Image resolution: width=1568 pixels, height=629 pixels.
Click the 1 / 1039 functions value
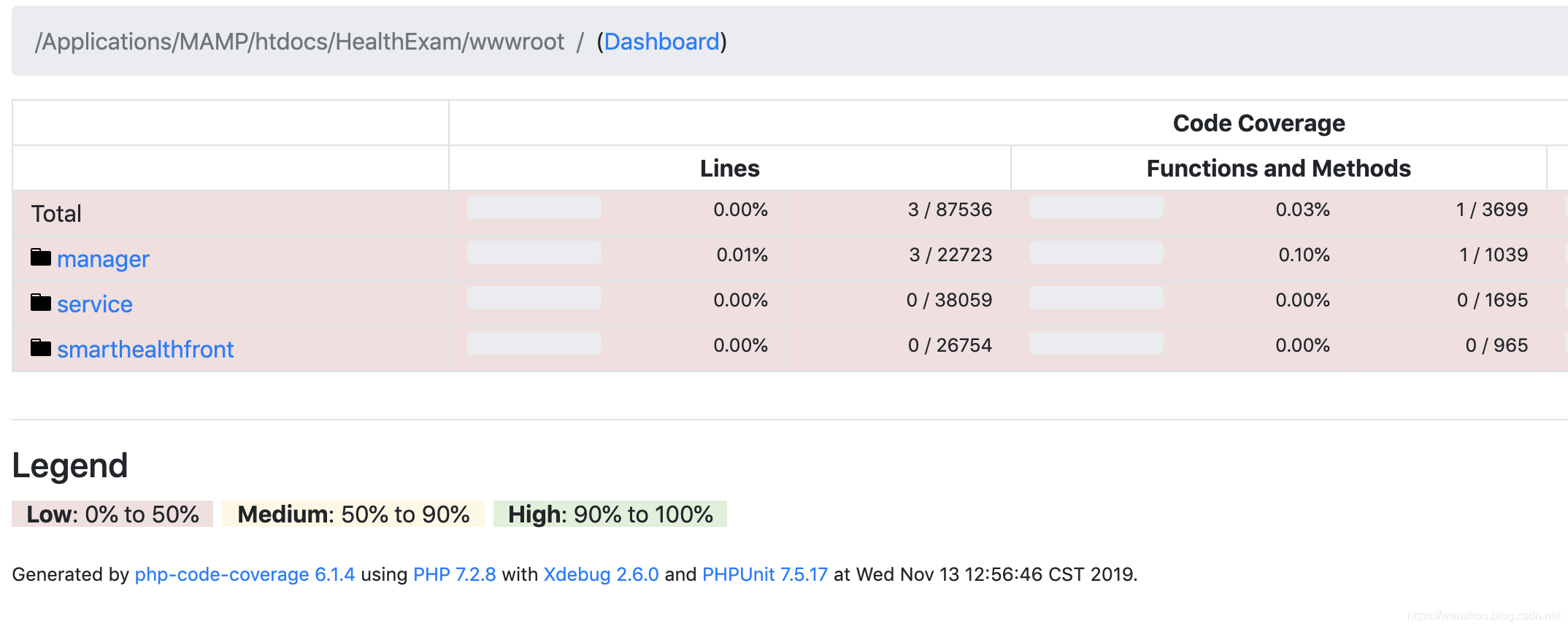(x=1494, y=255)
